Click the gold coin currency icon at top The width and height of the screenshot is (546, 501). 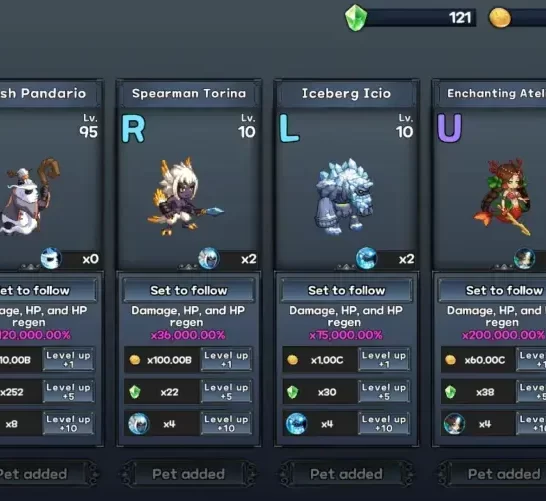click(500, 18)
